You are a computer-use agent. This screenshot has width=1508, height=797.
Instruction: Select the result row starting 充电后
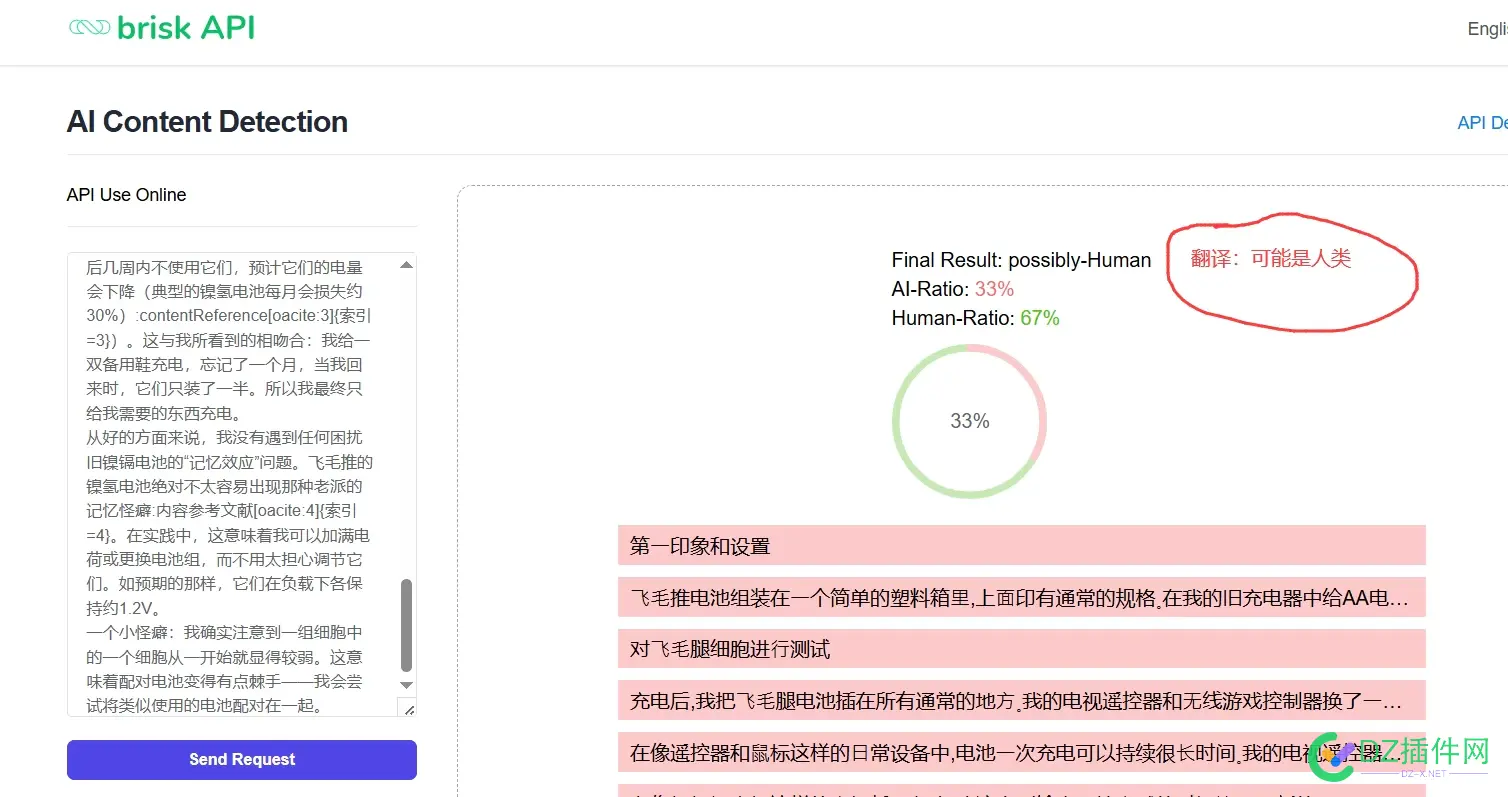click(x=1021, y=701)
